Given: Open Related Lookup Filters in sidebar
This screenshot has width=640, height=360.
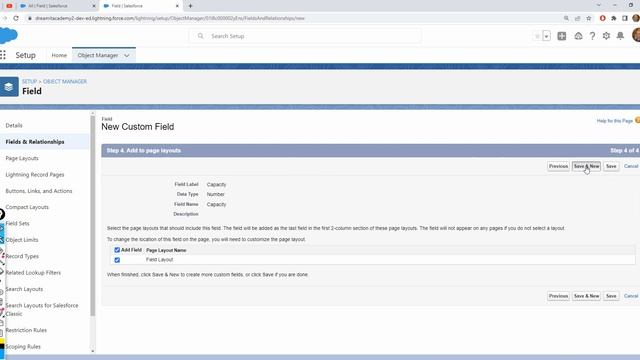Looking at the screenshot, I should click(x=33, y=272).
